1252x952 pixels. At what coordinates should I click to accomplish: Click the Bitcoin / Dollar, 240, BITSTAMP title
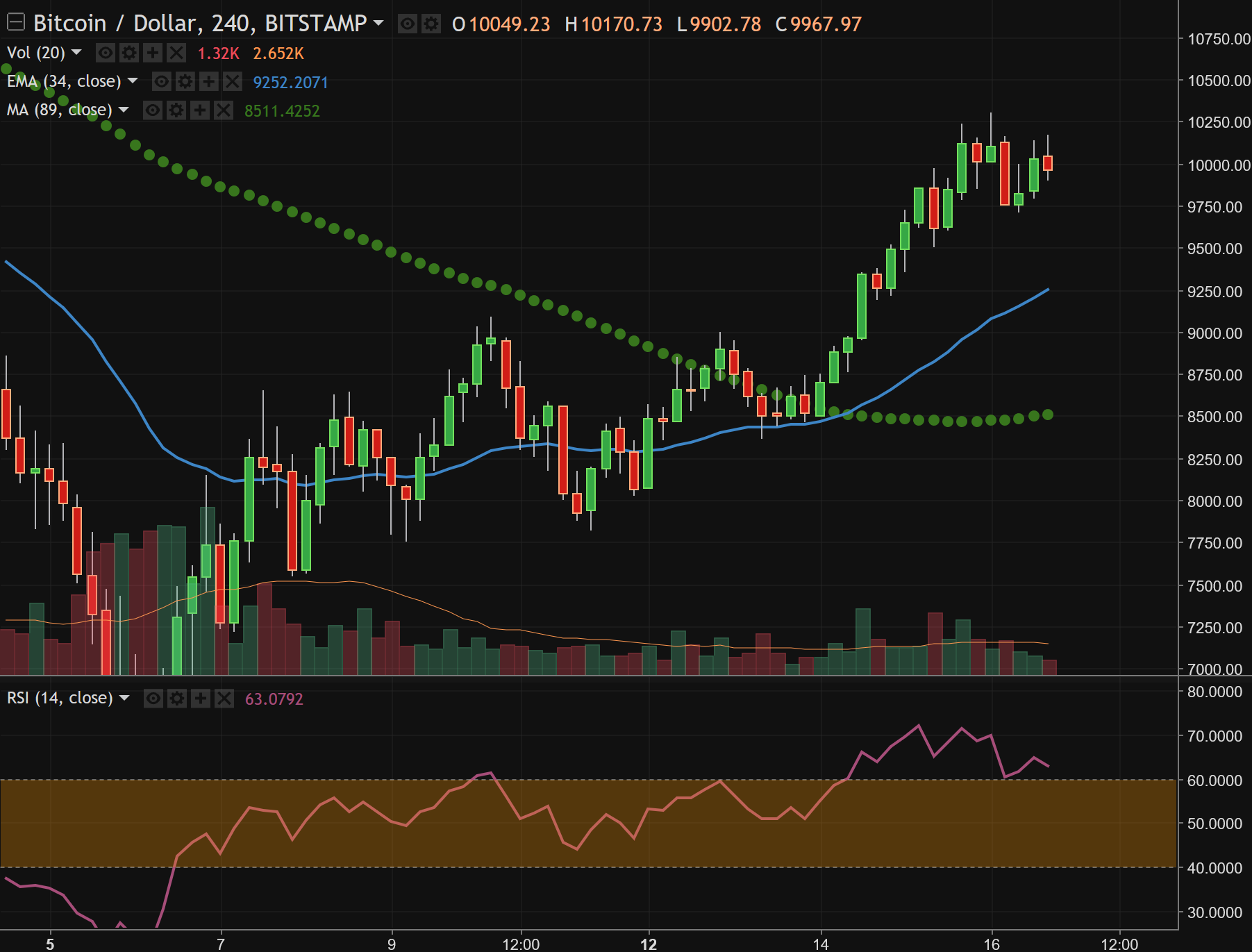tap(200, 24)
